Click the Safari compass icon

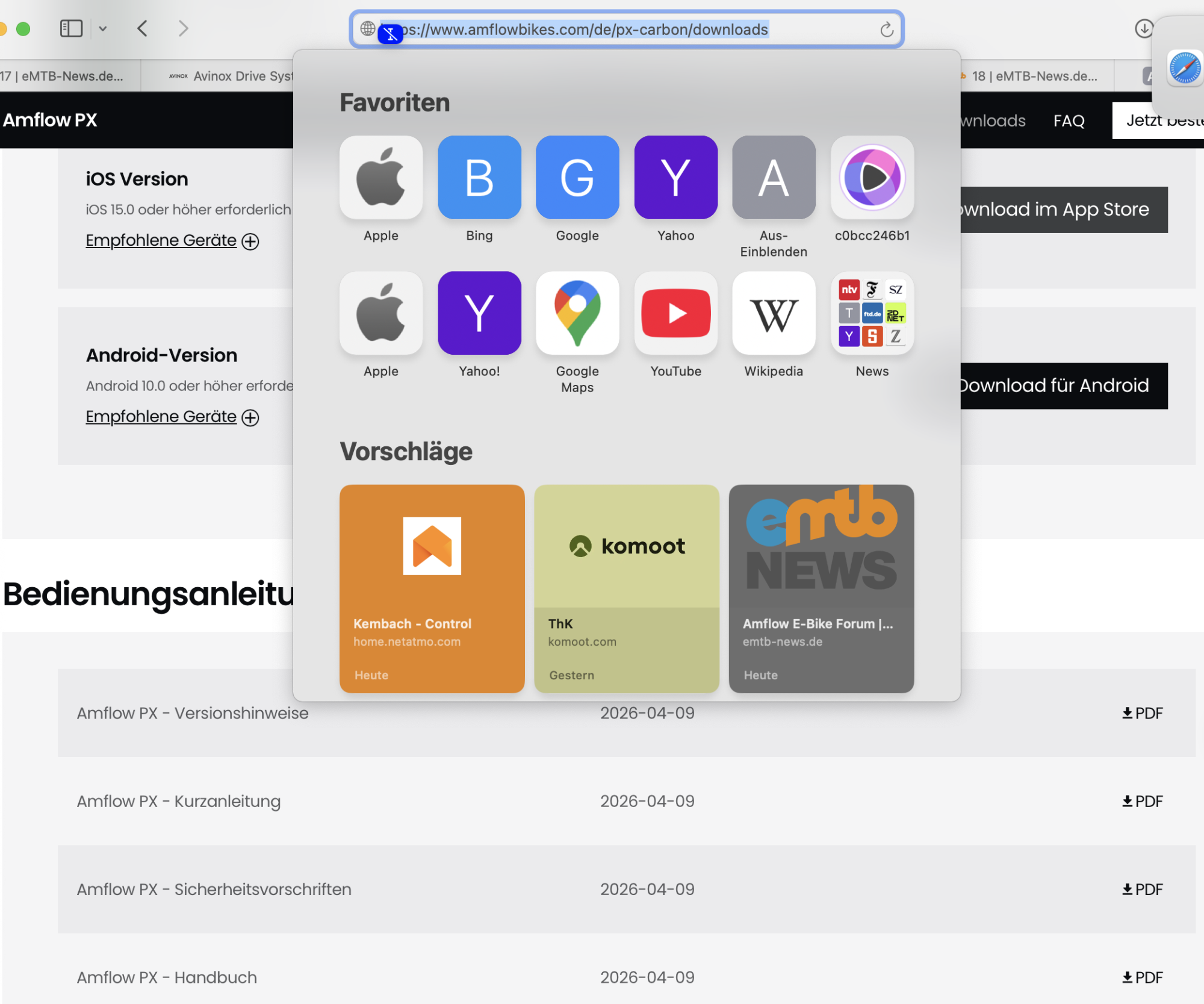1185,67
